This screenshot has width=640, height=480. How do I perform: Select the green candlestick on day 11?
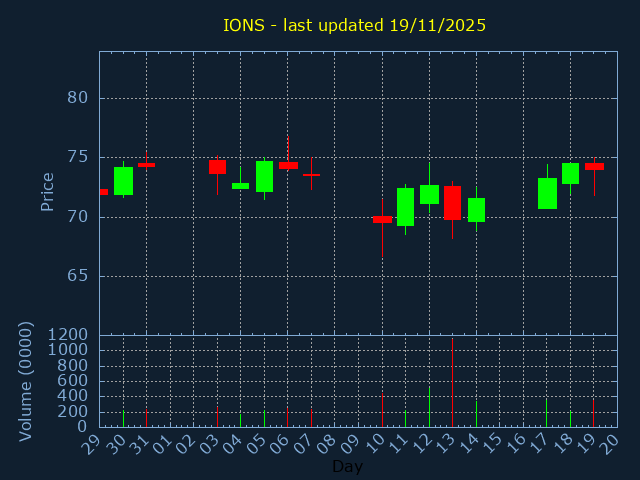(x=405, y=207)
